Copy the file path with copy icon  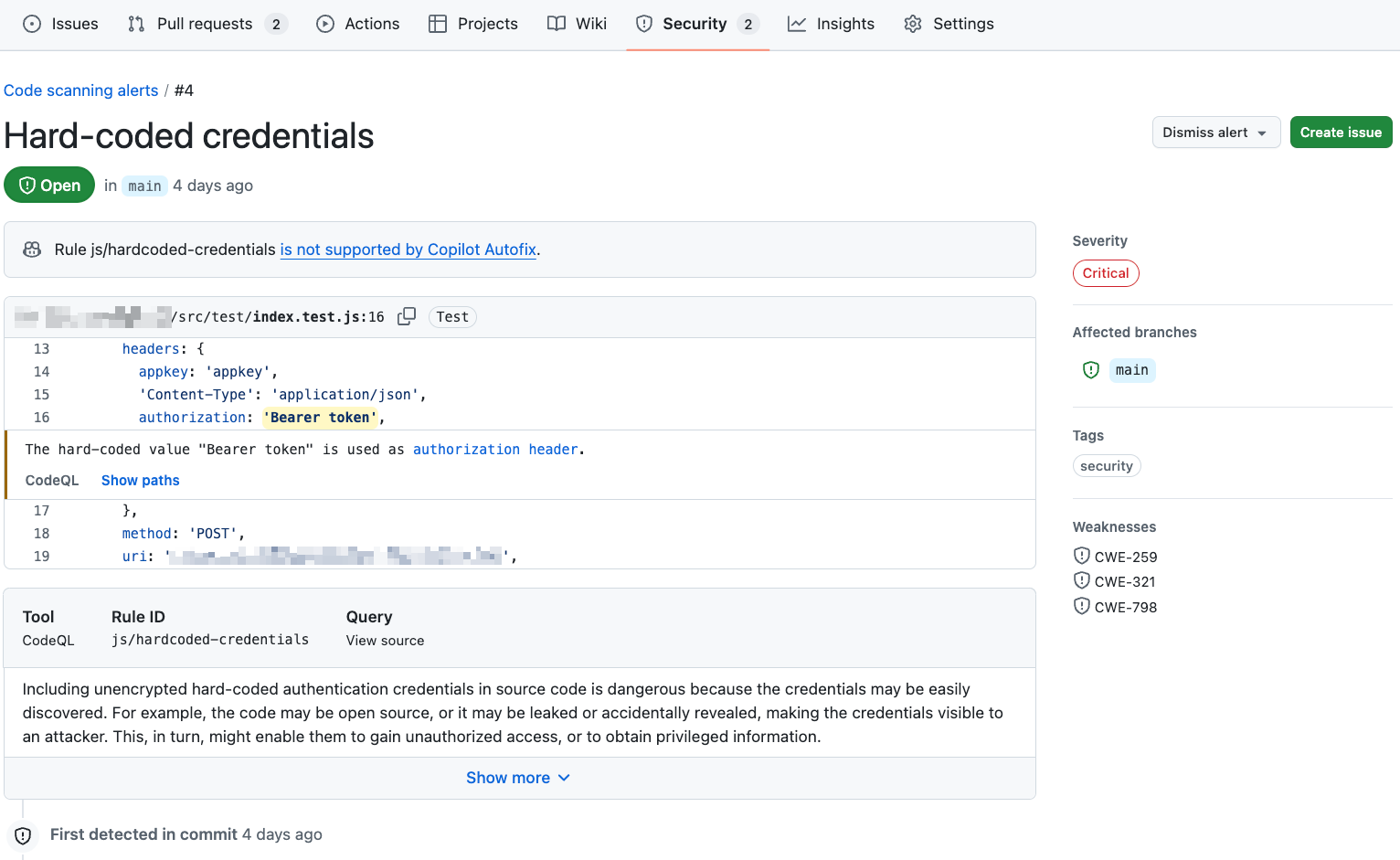[x=407, y=316]
